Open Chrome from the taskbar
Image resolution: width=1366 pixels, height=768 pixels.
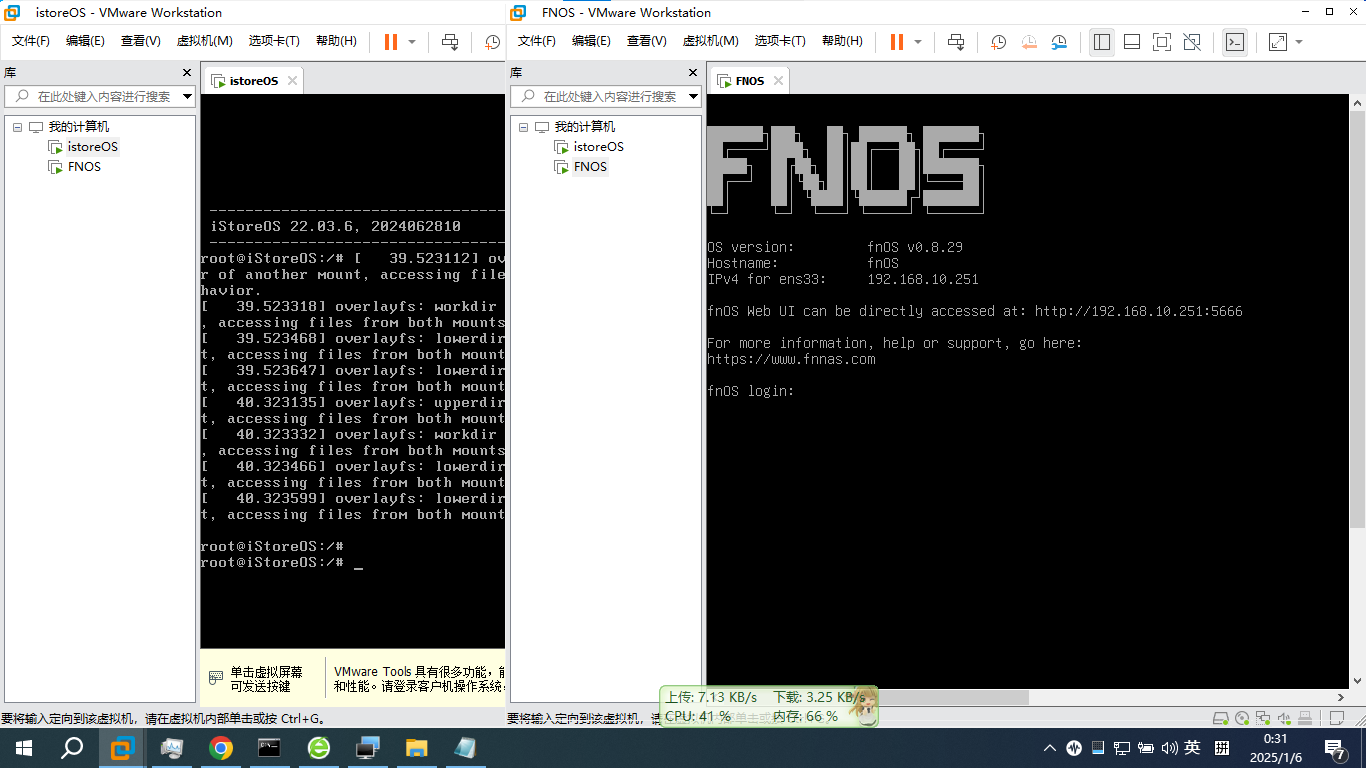(x=221, y=748)
